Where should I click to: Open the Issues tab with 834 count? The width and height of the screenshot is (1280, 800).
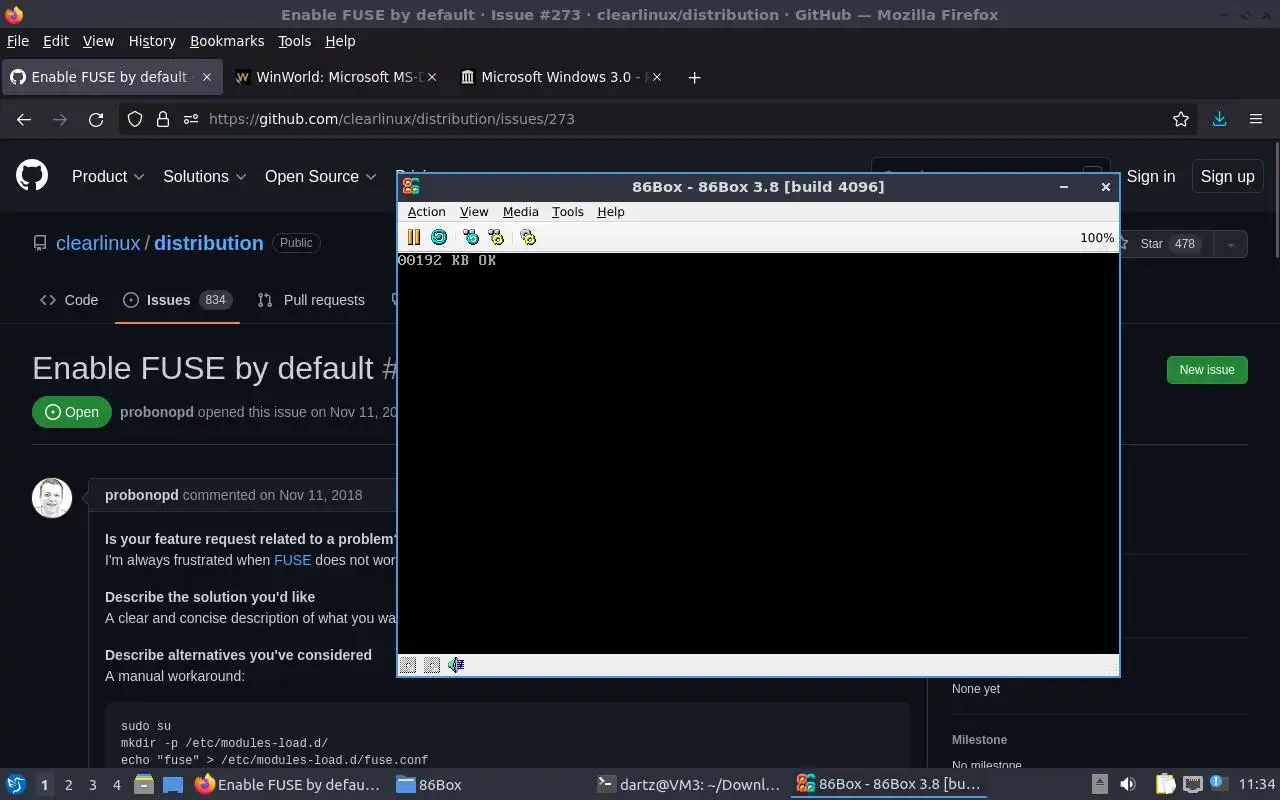[177, 300]
